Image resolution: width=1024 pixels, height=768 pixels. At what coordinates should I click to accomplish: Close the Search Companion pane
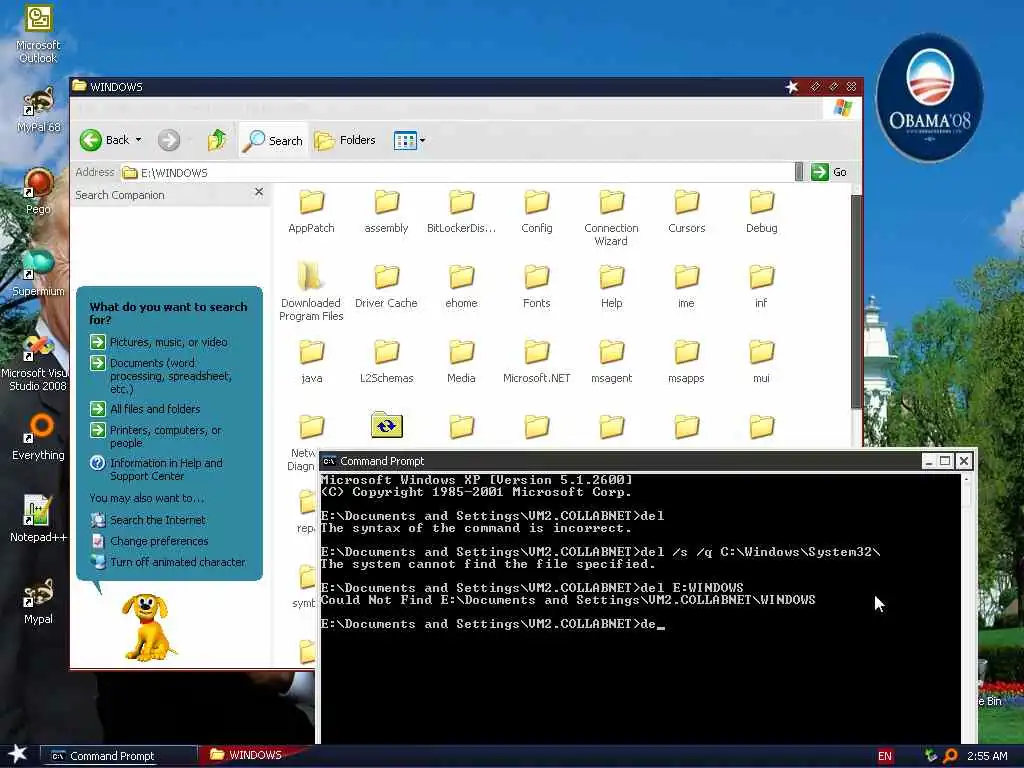tap(259, 191)
